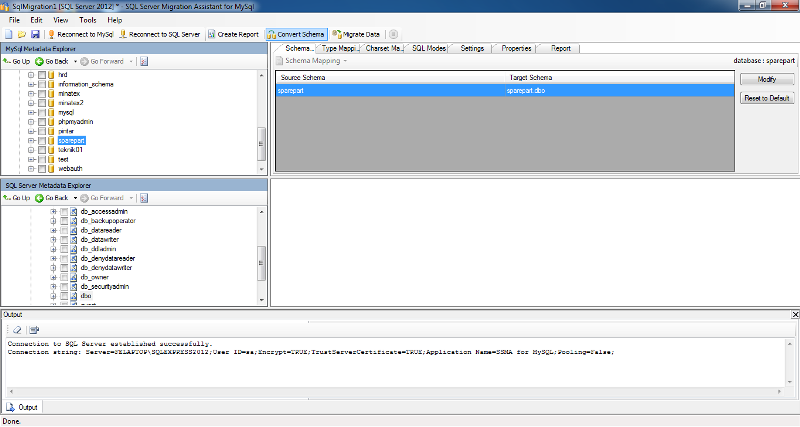Click the save output log icon
The image size is (800, 427).
[x=34, y=330]
